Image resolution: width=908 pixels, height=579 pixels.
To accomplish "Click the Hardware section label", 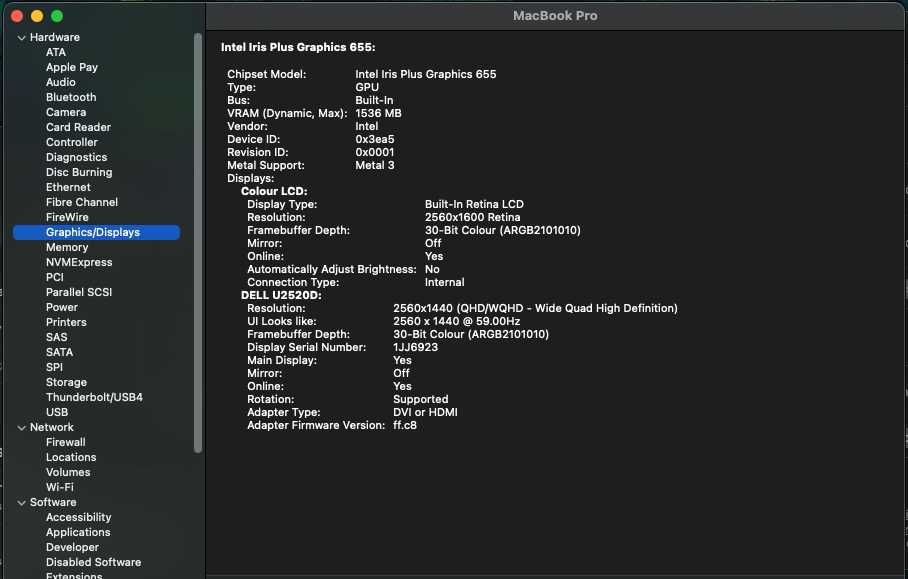I will pos(54,38).
